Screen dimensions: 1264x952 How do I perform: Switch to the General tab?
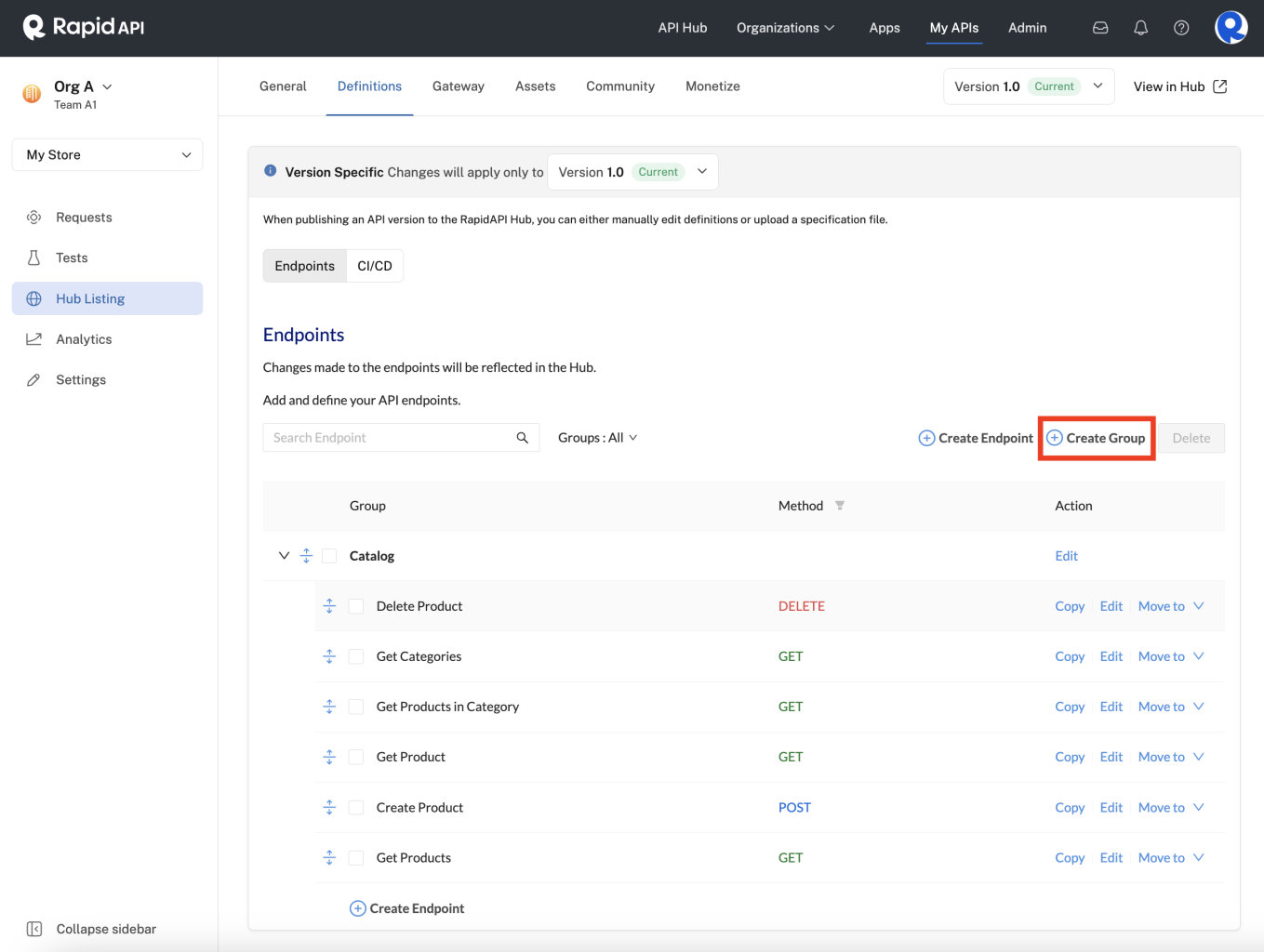coord(283,86)
